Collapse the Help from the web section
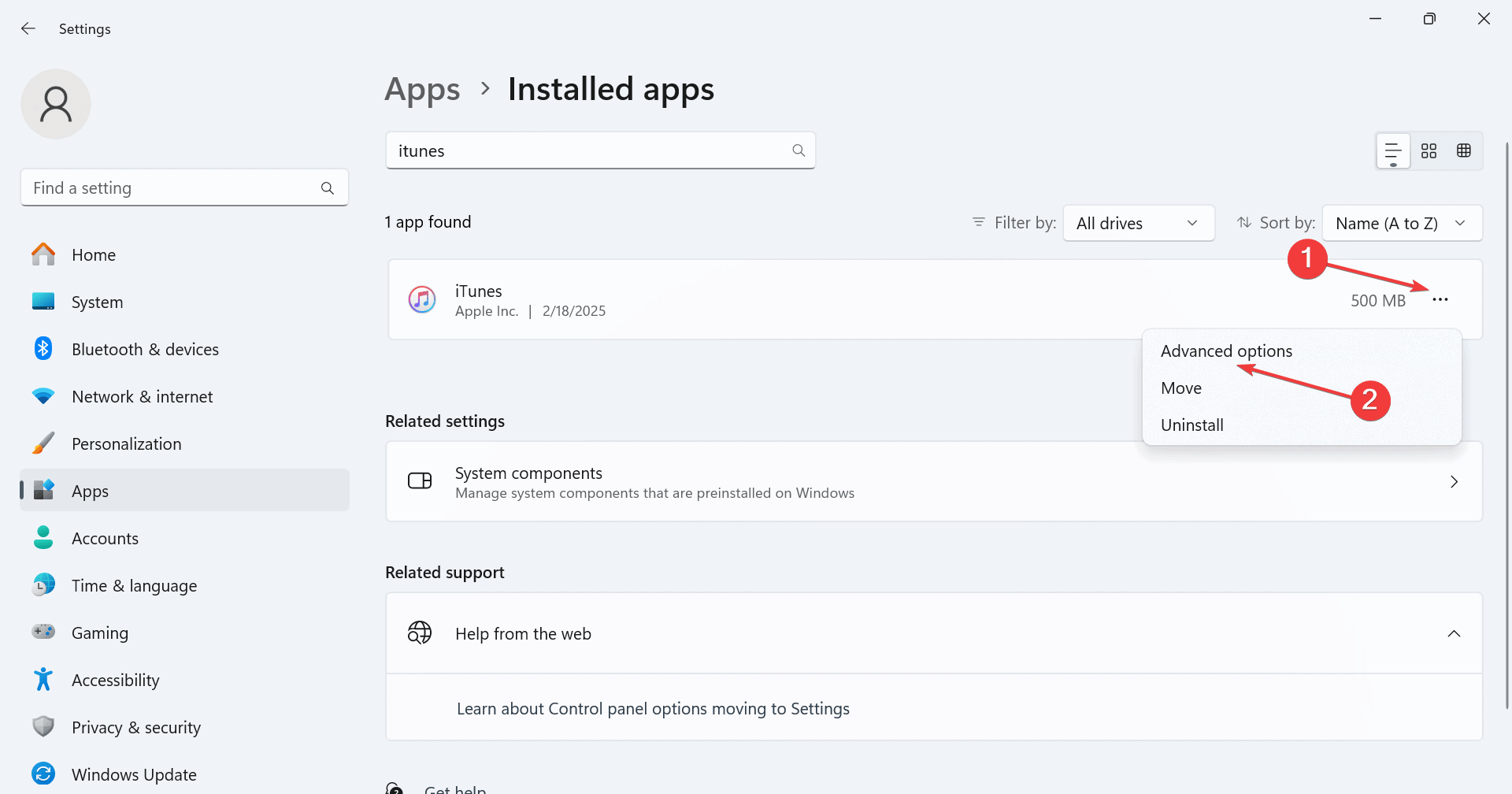 [1454, 634]
